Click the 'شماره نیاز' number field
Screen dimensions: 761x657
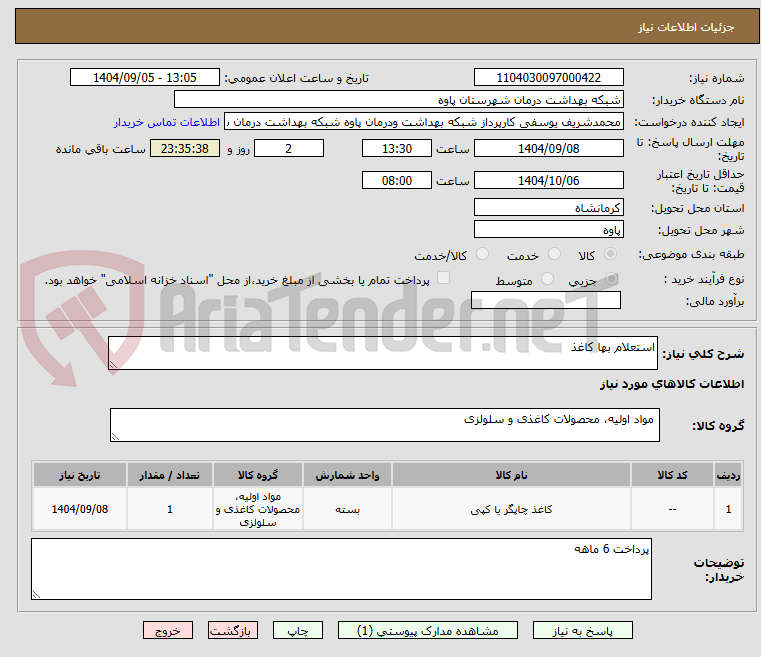548,78
